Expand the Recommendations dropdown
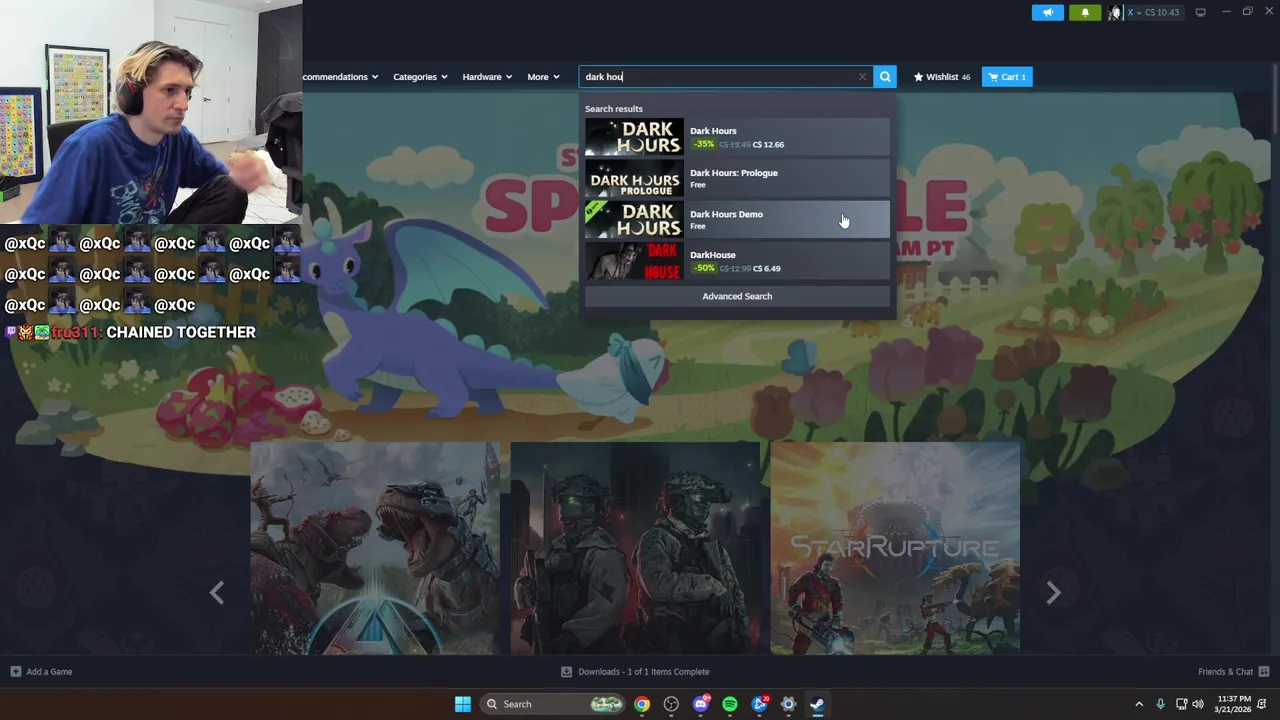Screen dimensions: 1280x720 (x=341, y=77)
